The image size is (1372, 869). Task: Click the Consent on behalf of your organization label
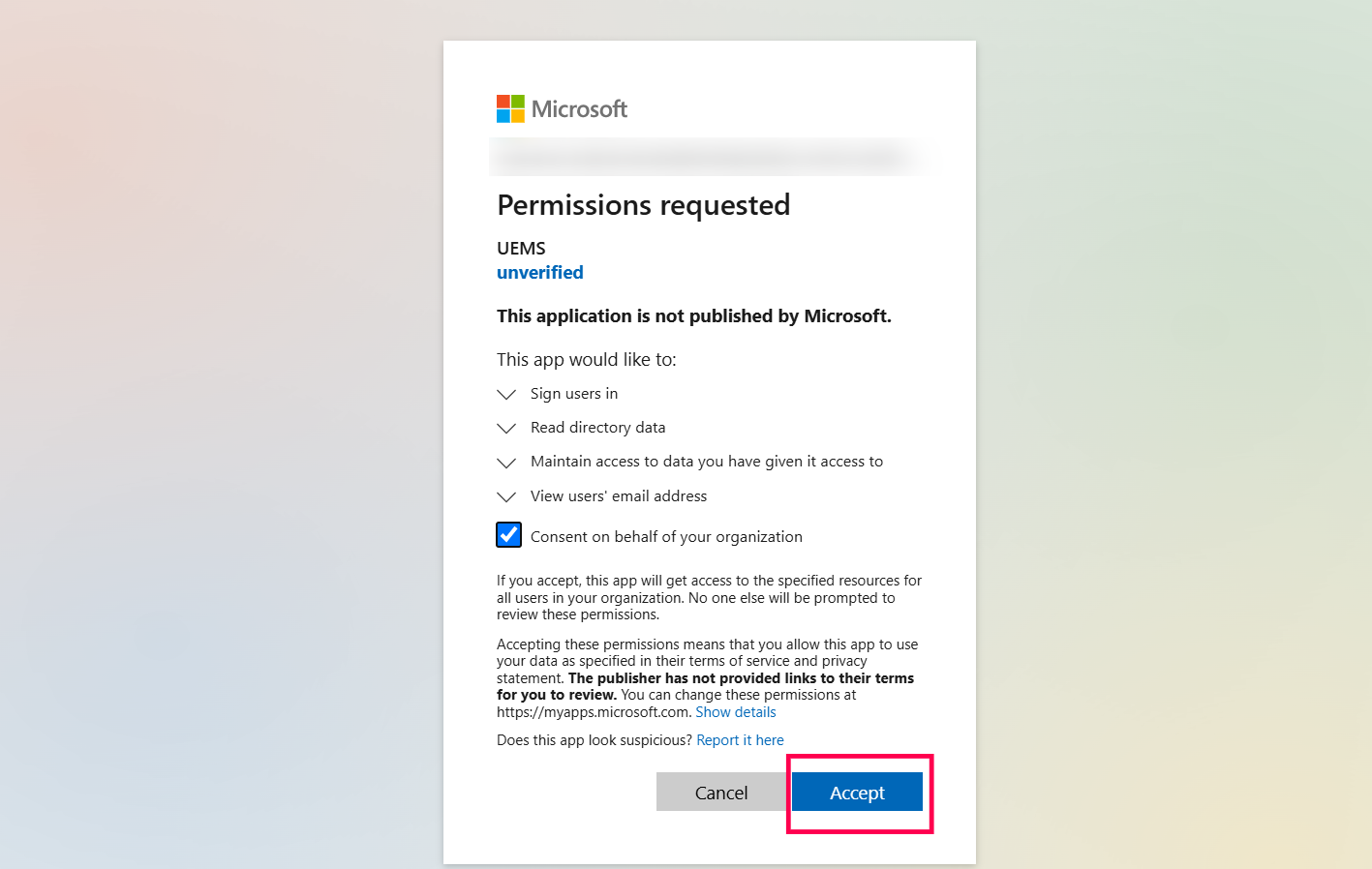(666, 537)
